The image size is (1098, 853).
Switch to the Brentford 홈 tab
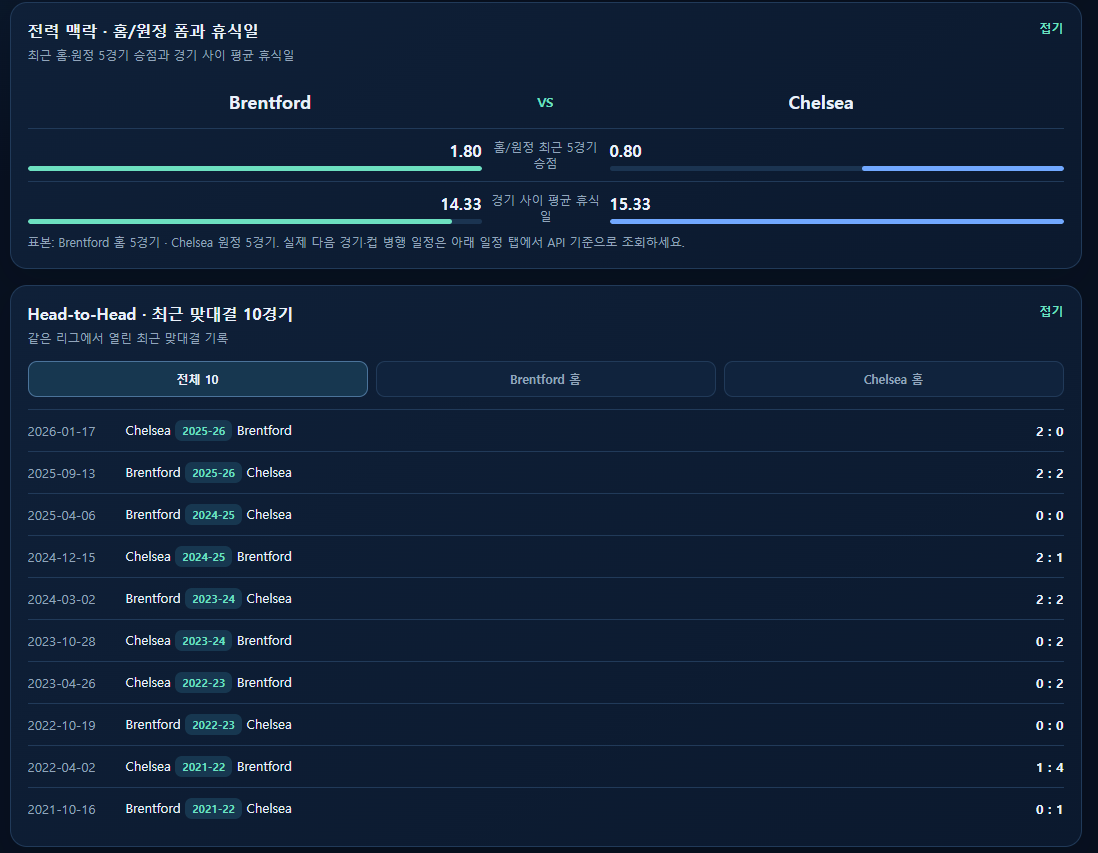coord(545,379)
